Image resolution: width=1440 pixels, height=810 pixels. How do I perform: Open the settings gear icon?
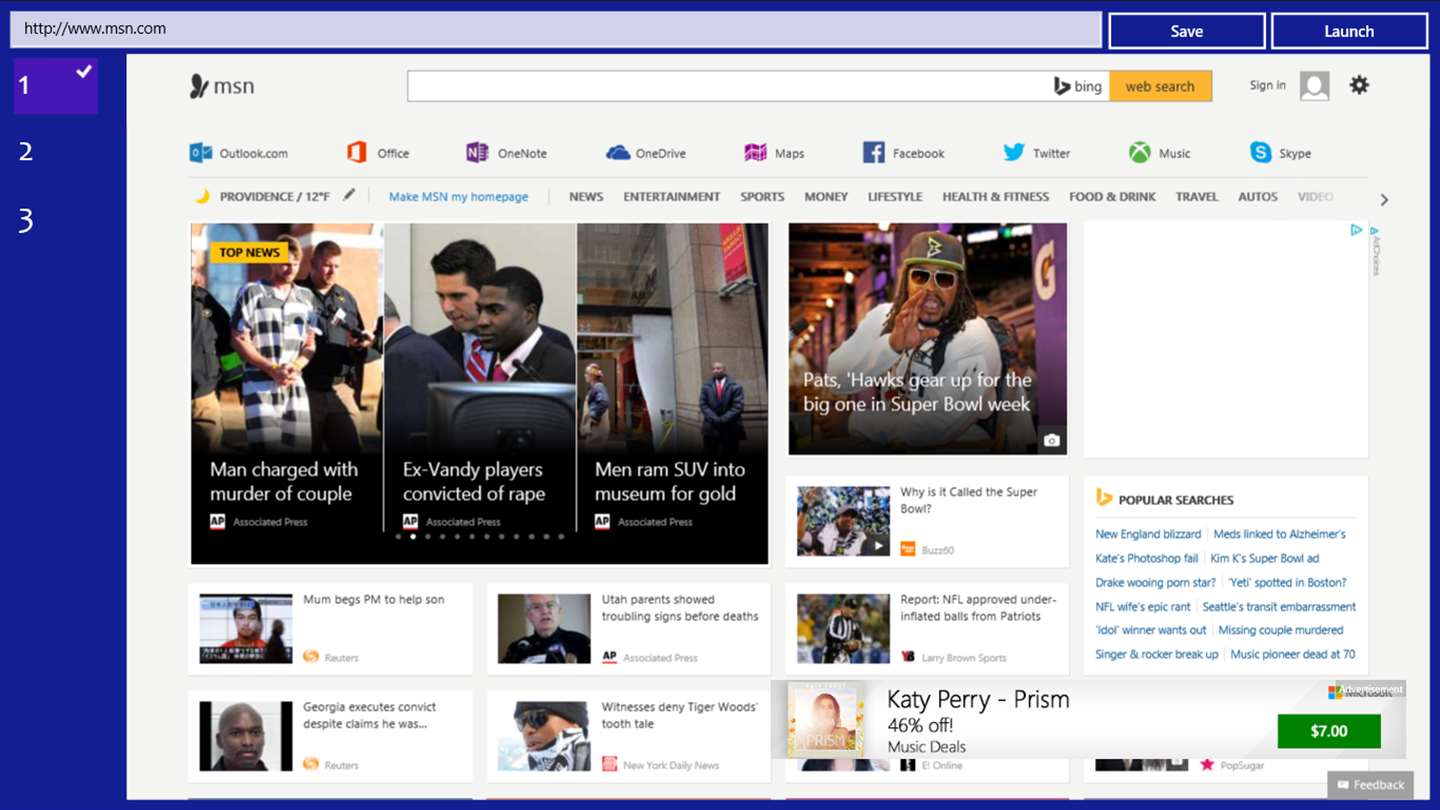[1359, 85]
